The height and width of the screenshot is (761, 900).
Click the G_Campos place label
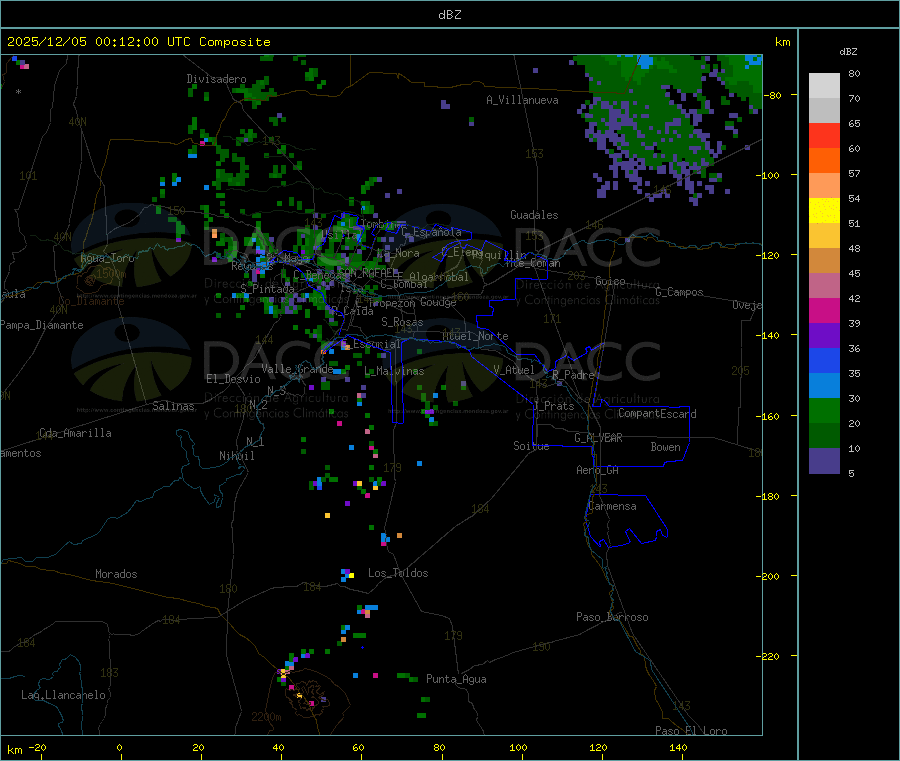[x=680, y=292]
